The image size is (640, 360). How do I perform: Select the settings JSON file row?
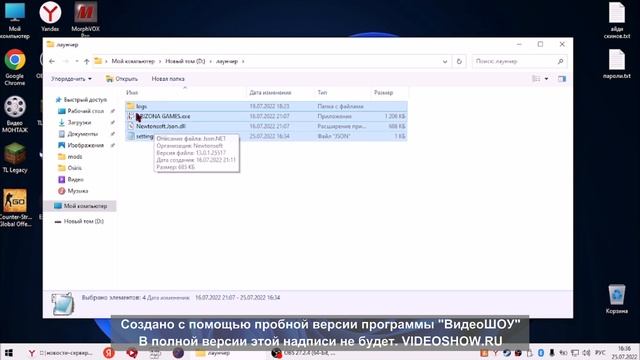pos(266,136)
